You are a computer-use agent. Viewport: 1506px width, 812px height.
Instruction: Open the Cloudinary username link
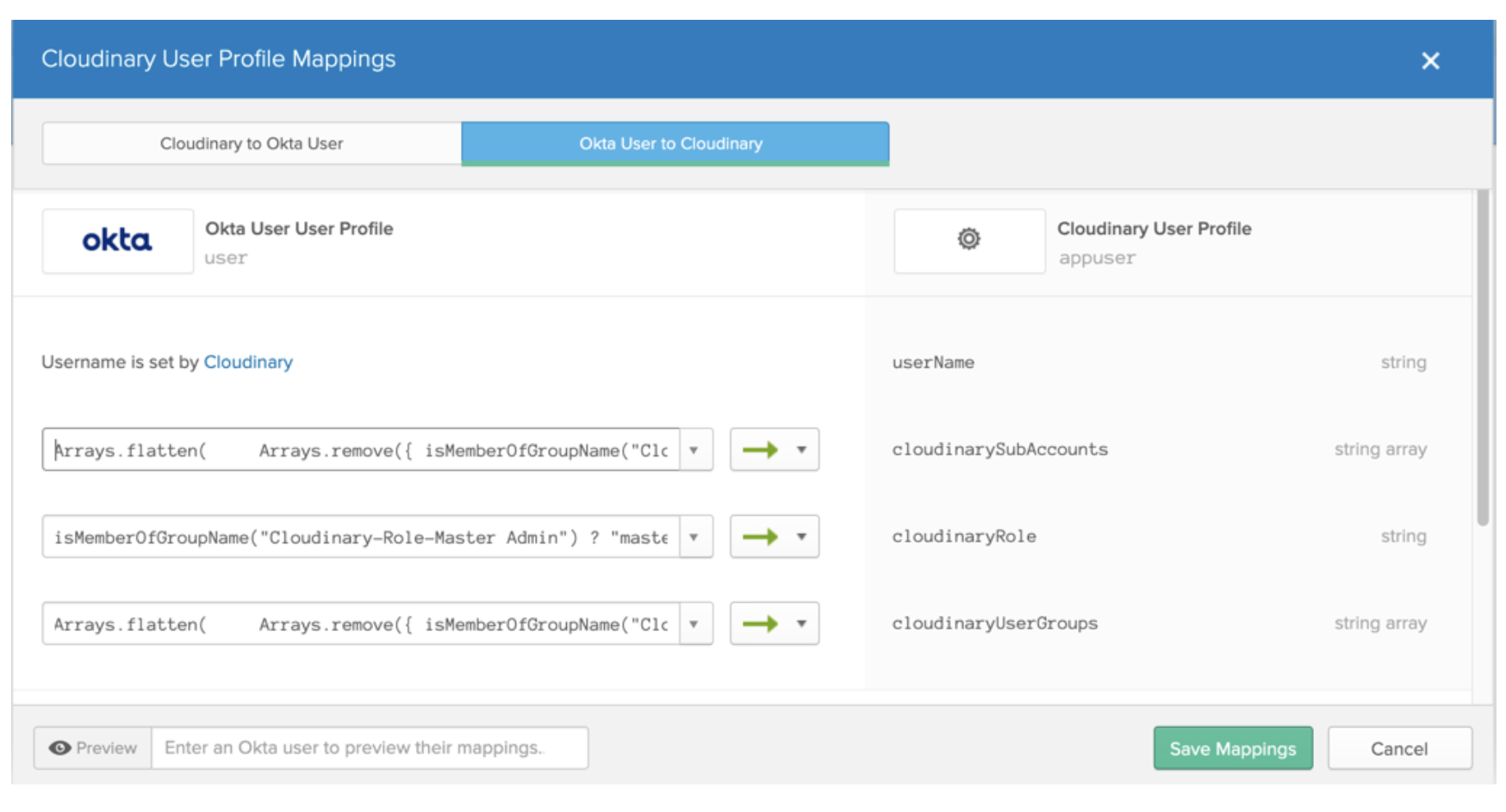[248, 363]
